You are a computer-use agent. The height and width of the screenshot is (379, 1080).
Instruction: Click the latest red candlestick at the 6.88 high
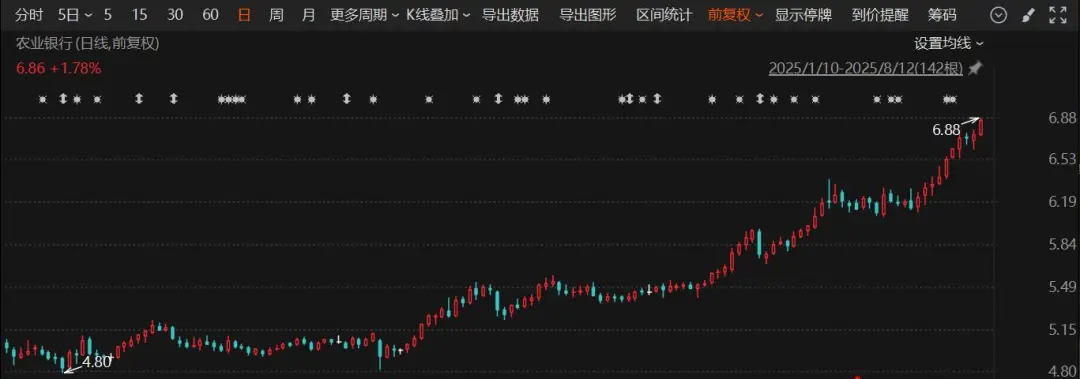click(x=980, y=127)
